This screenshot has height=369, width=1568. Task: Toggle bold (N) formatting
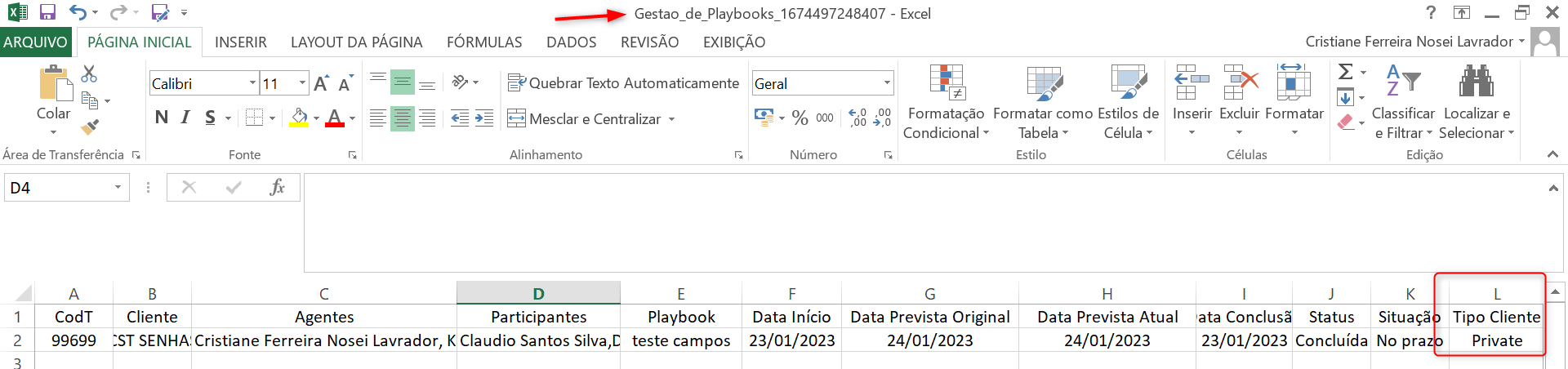coord(162,118)
